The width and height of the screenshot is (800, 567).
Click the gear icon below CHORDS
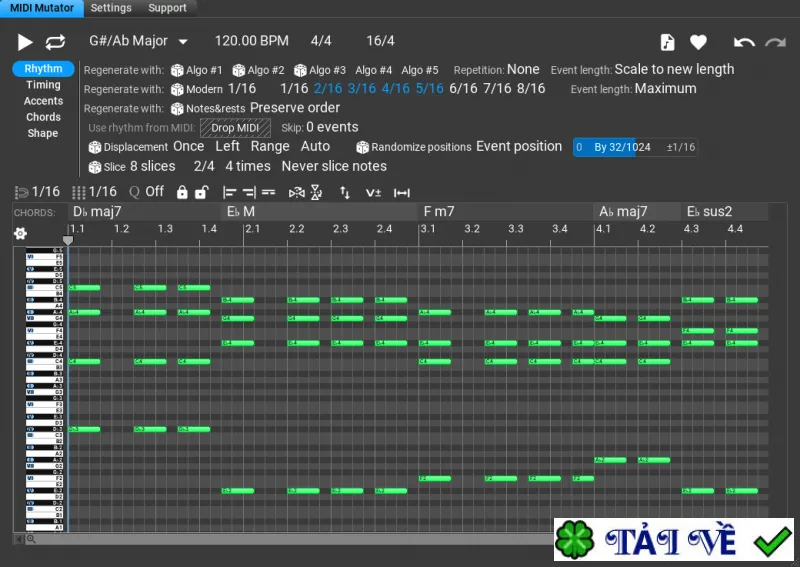click(20, 234)
